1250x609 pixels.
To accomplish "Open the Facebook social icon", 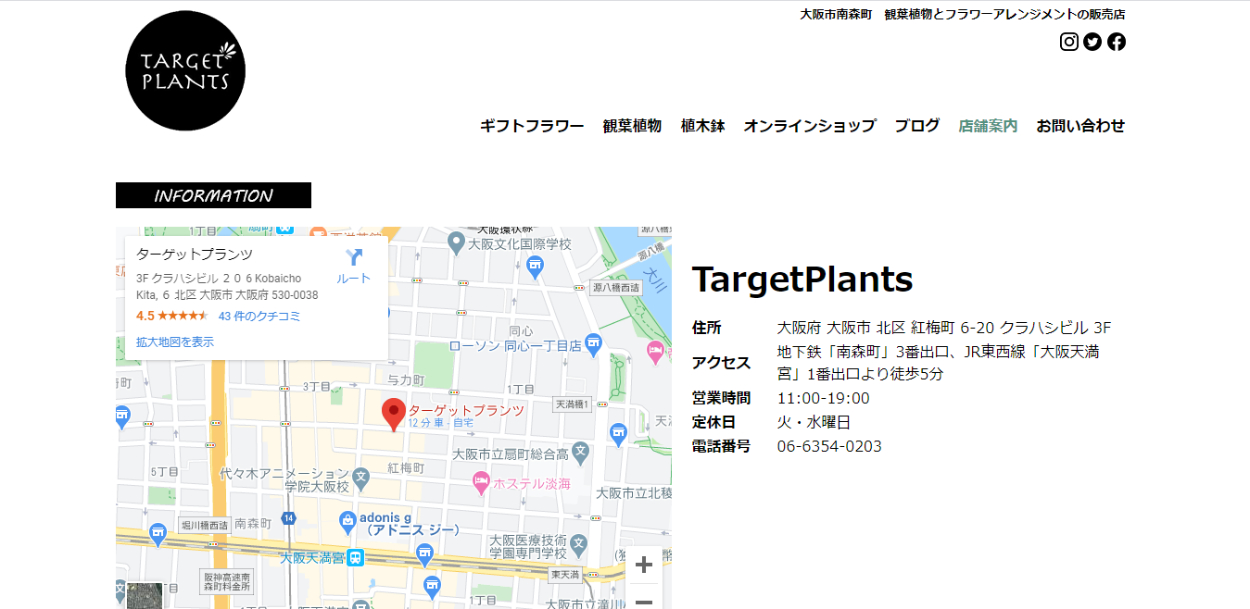I will (1116, 42).
